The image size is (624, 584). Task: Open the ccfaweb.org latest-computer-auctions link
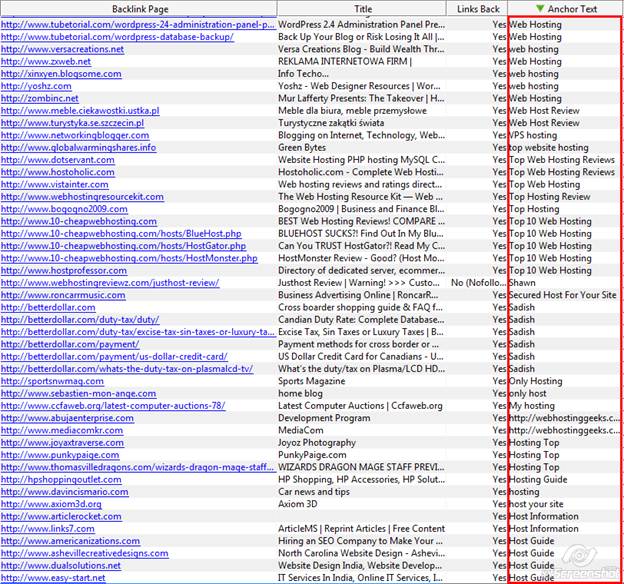[113, 406]
